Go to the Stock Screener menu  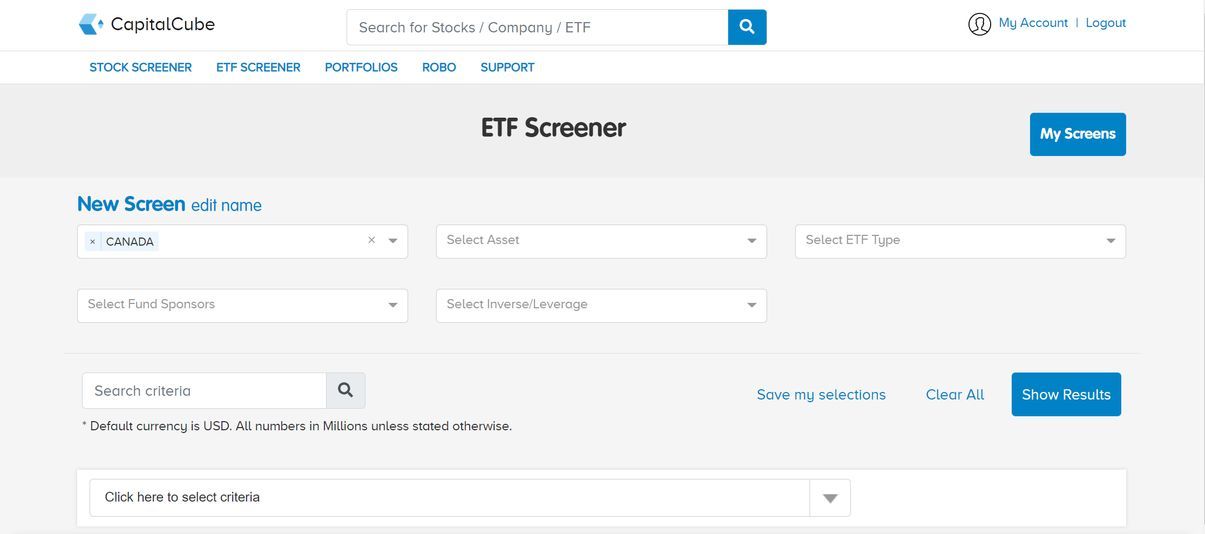pyautogui.click(x=141, y=68)
